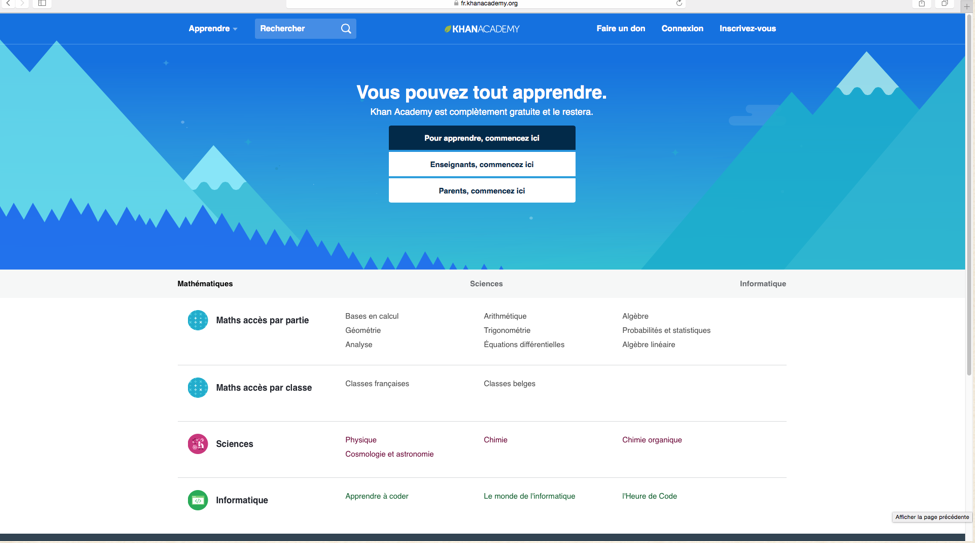Click the browser Share icon
The image size is (975, 543).
pyautogui.click(x=922, y=4)
